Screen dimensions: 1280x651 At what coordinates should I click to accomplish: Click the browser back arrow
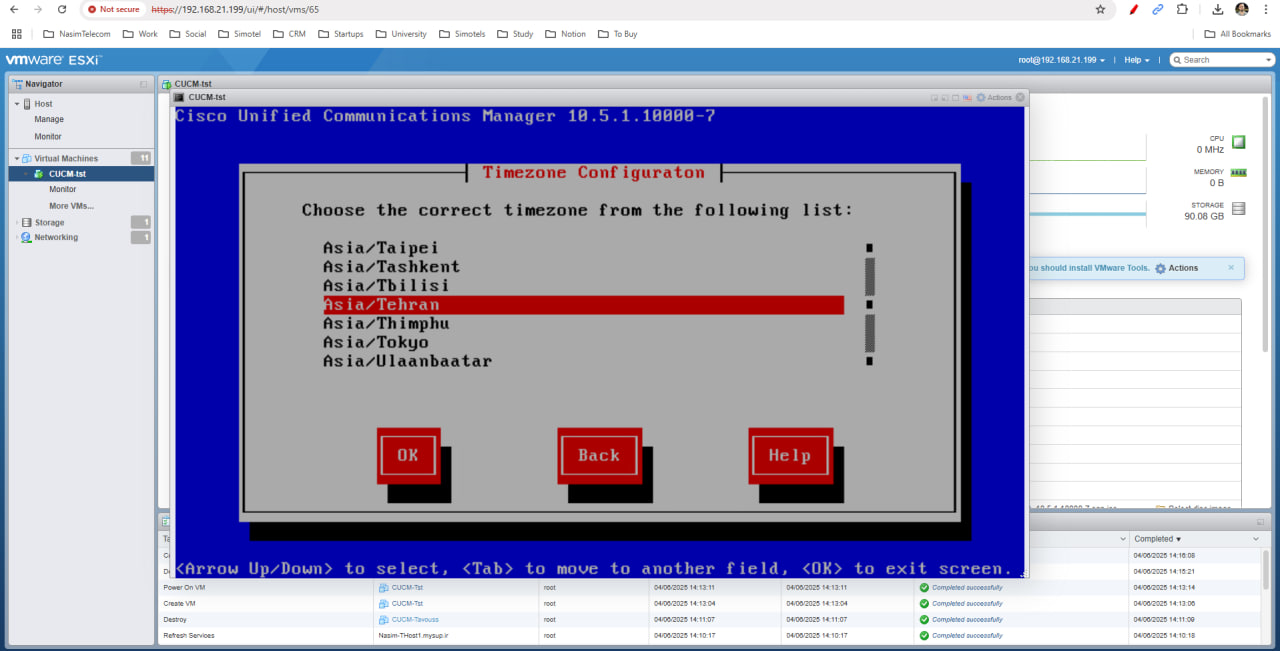[14, 9]
